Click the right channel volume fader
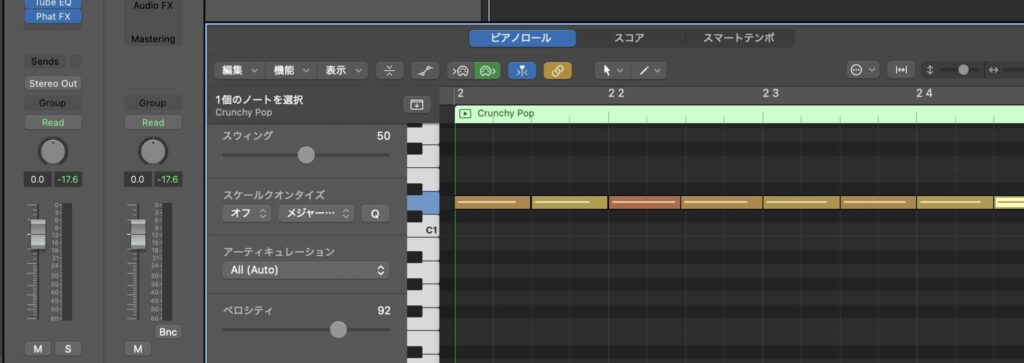 coord(138,234)
